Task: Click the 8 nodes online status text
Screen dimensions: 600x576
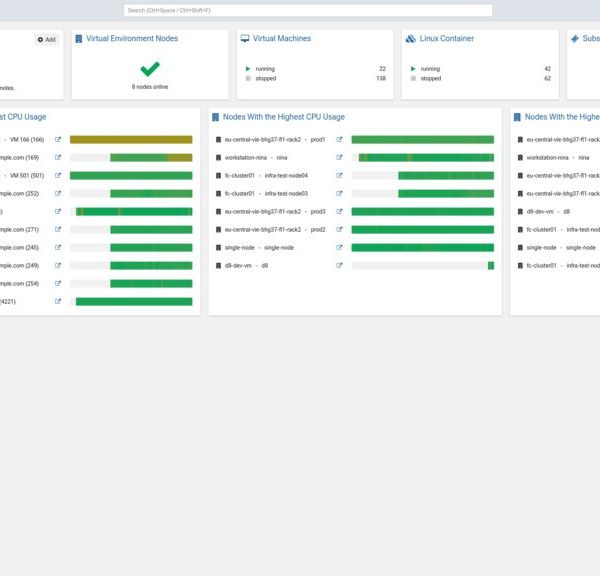Action: (150, 87)
